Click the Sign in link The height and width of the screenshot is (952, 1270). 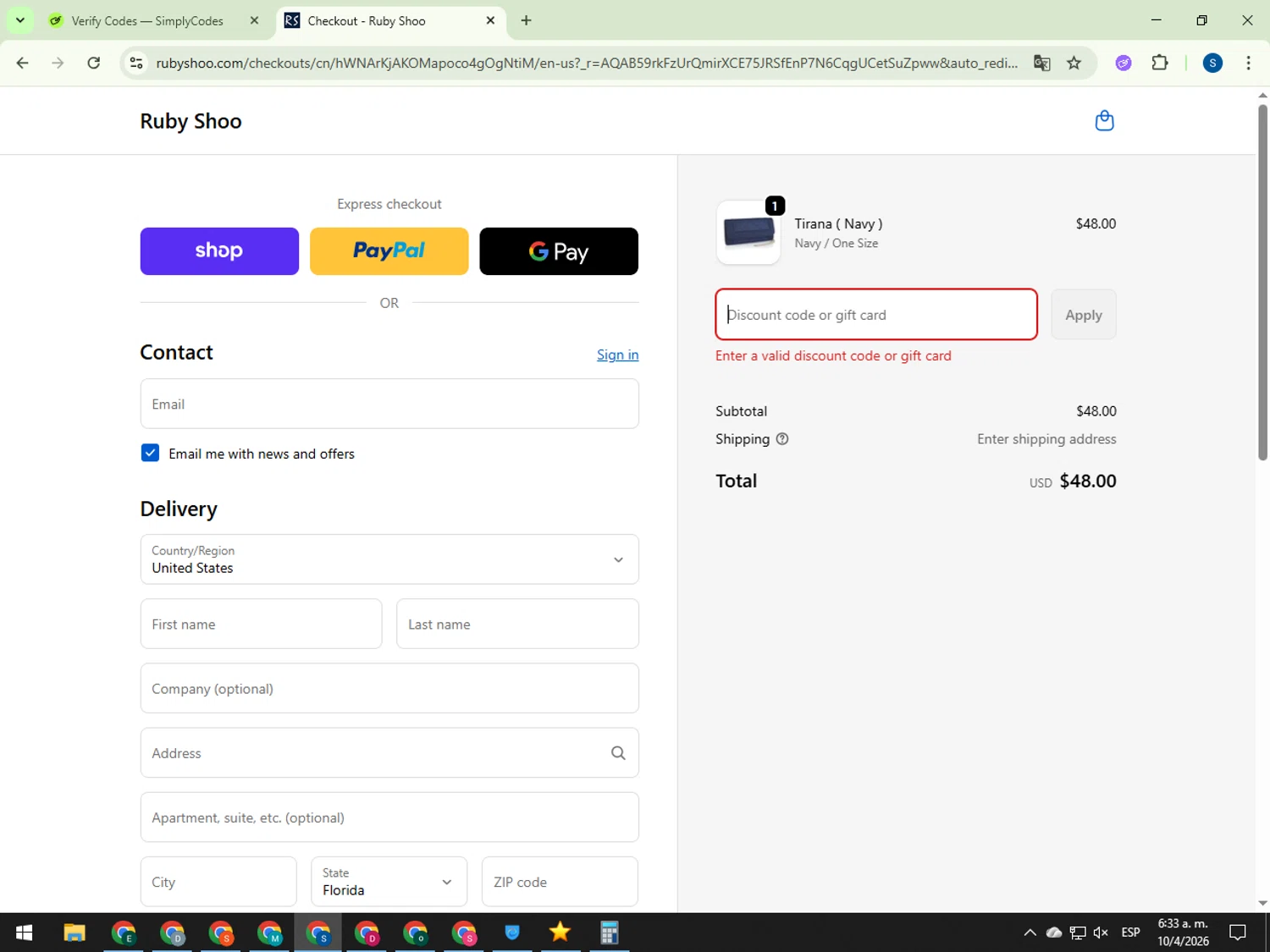coord(618,355)
